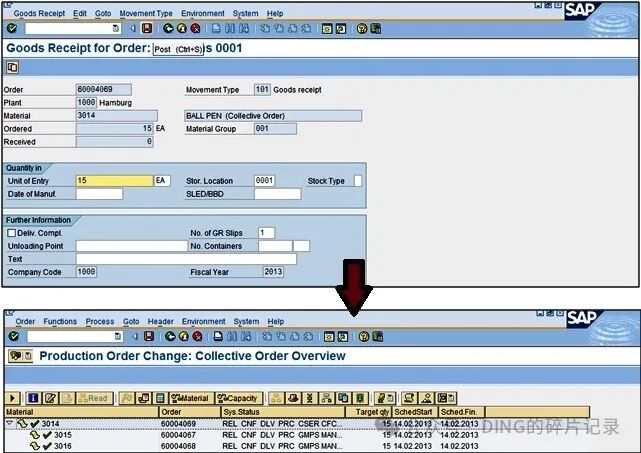Collapse the command field arrow in Production Order toolbar
This screenshot has width=641, height=453.
pyautogui.click(x=135, y=336)
